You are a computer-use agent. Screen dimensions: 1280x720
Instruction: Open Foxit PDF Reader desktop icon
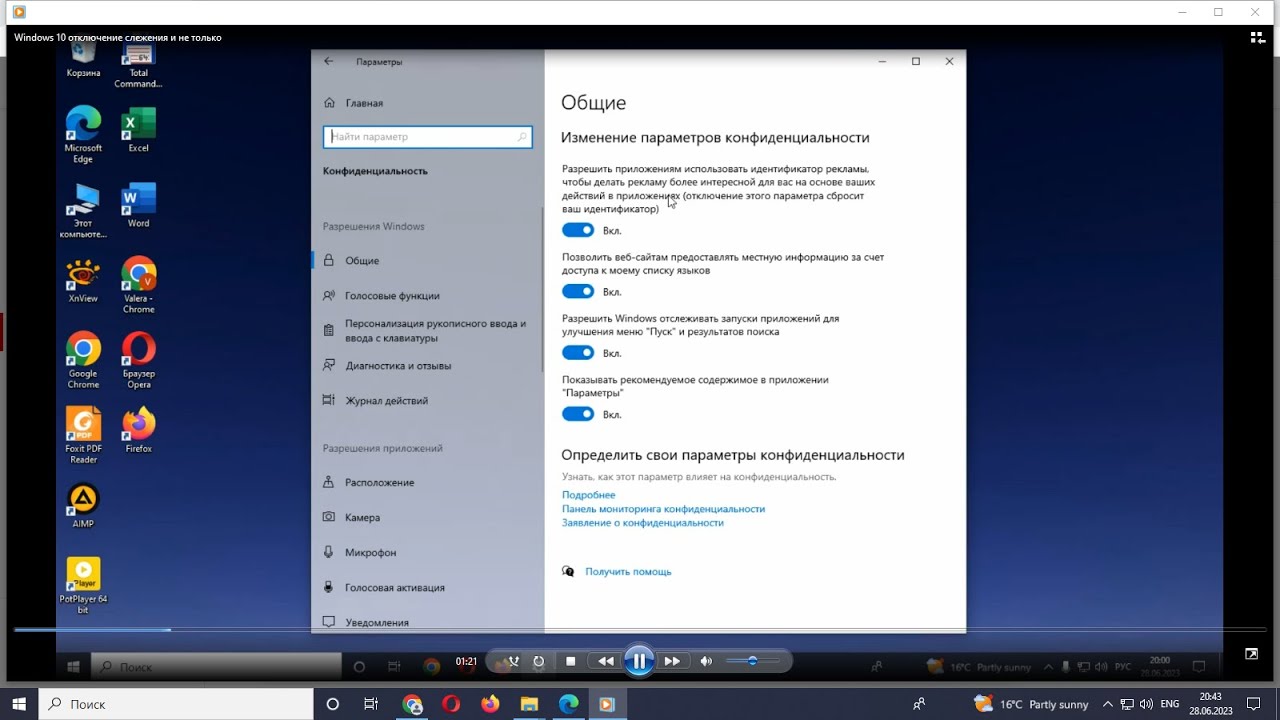83,435
